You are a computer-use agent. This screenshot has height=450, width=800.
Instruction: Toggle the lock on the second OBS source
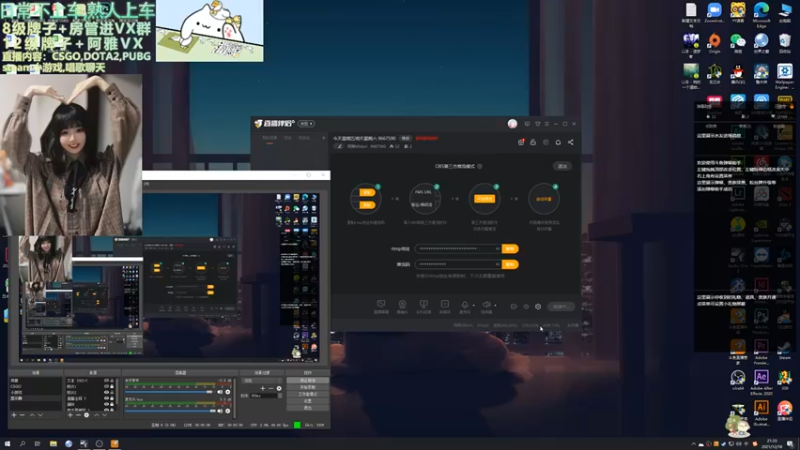point(112,386)
